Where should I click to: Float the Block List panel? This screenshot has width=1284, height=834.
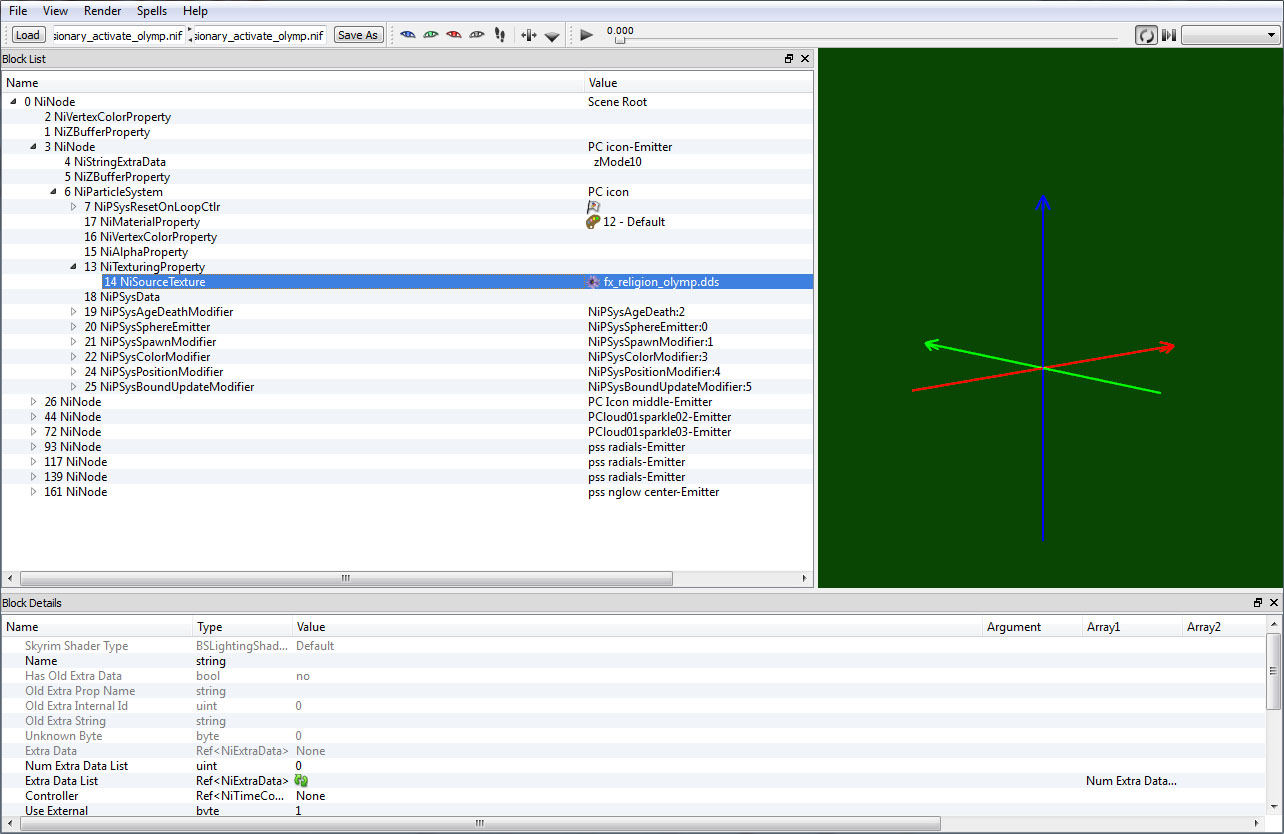point(789,59)
